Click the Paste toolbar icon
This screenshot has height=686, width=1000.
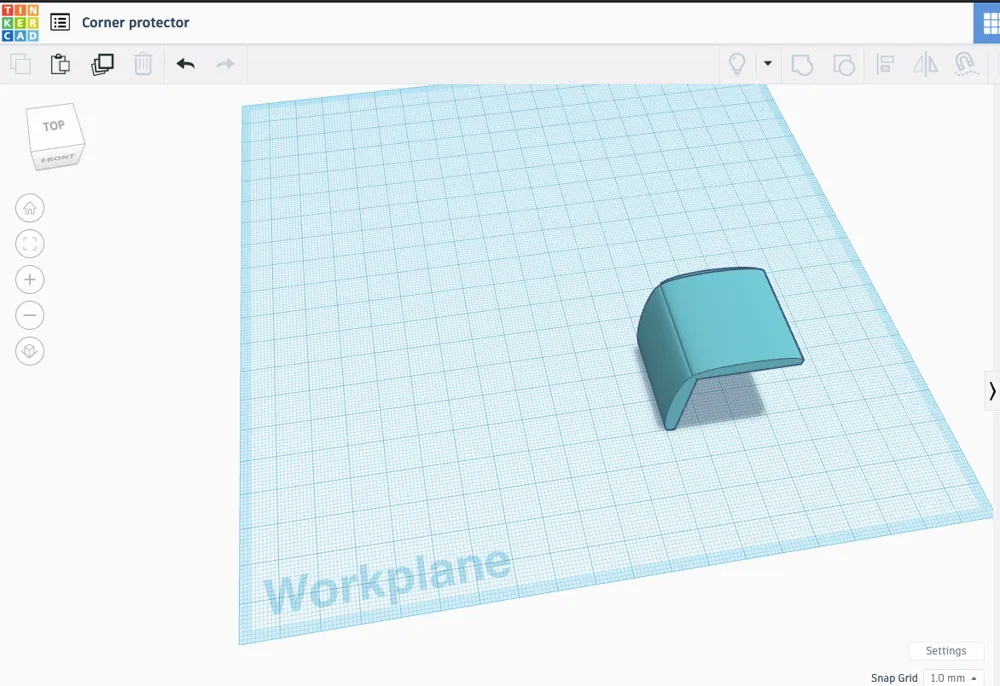pos(60,64)
